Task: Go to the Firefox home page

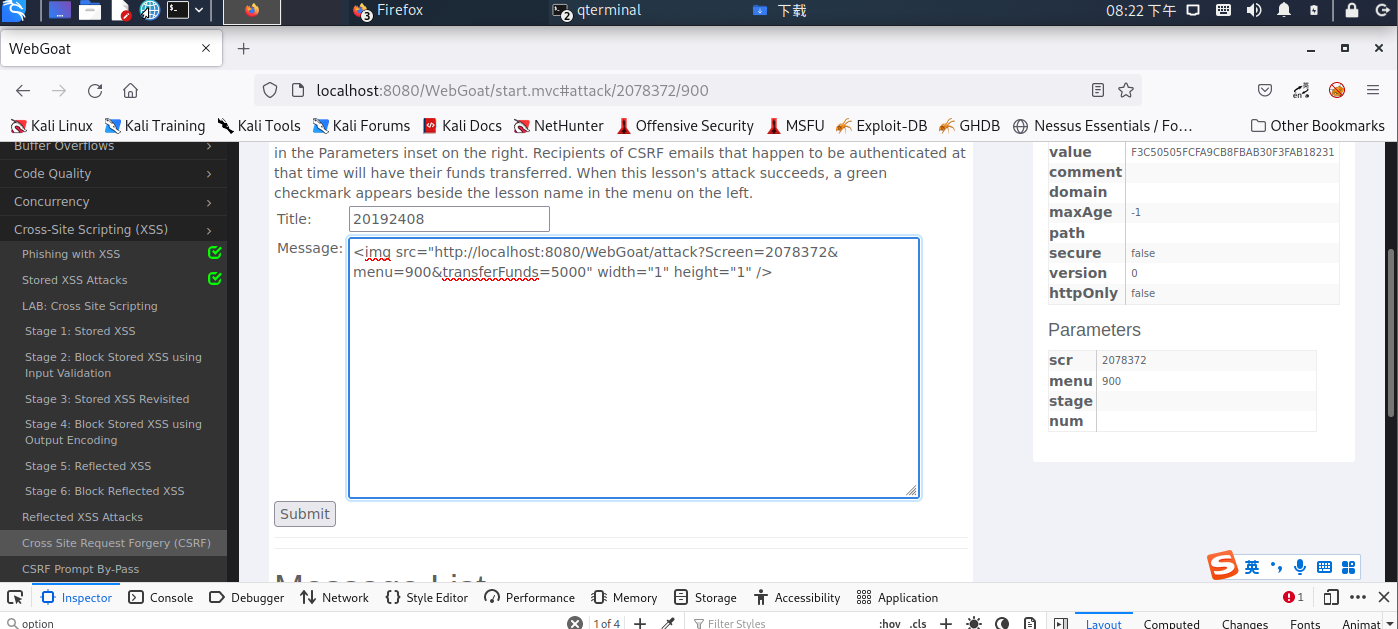Action: click(130, 90)
